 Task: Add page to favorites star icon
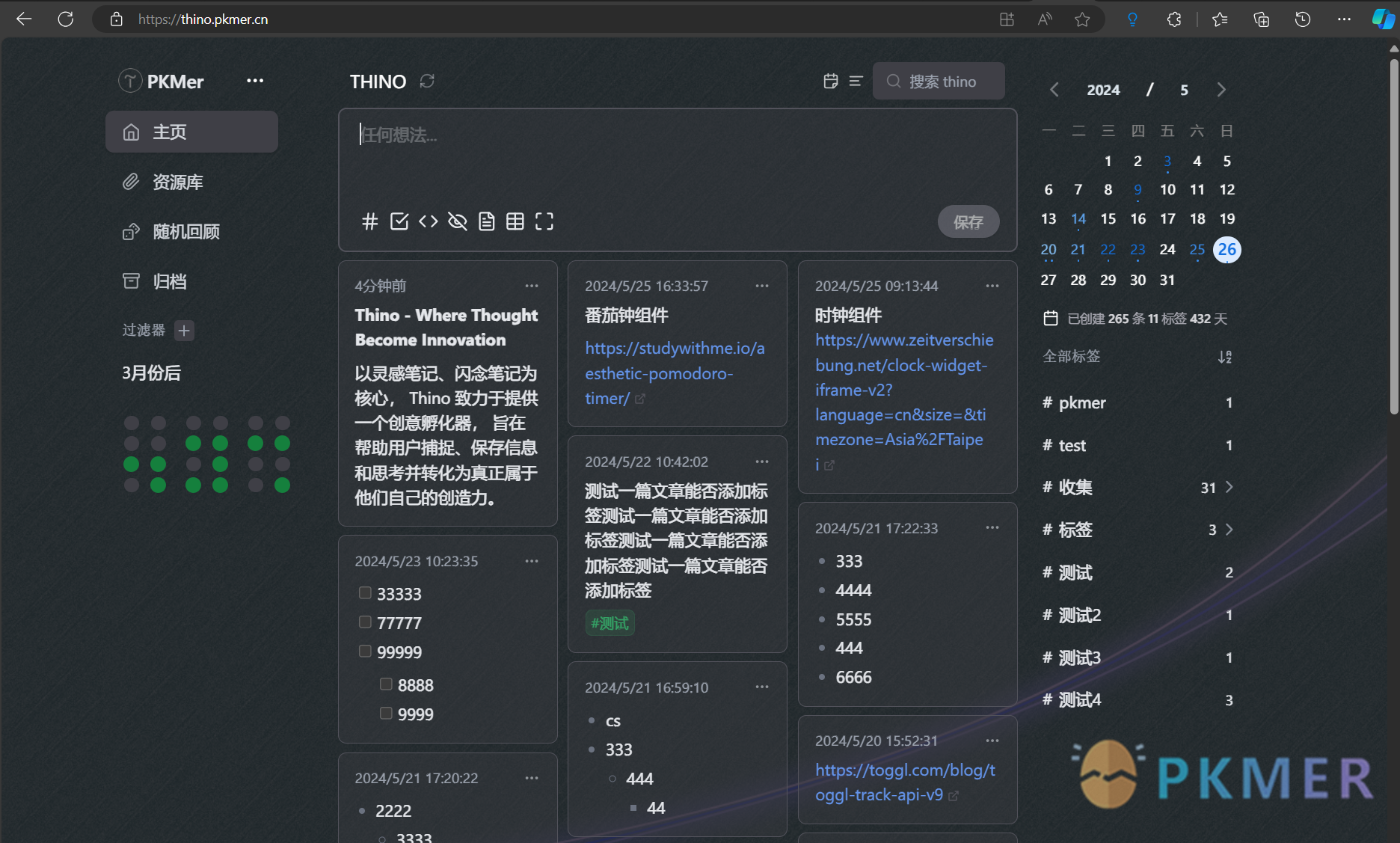point(1082,19)
